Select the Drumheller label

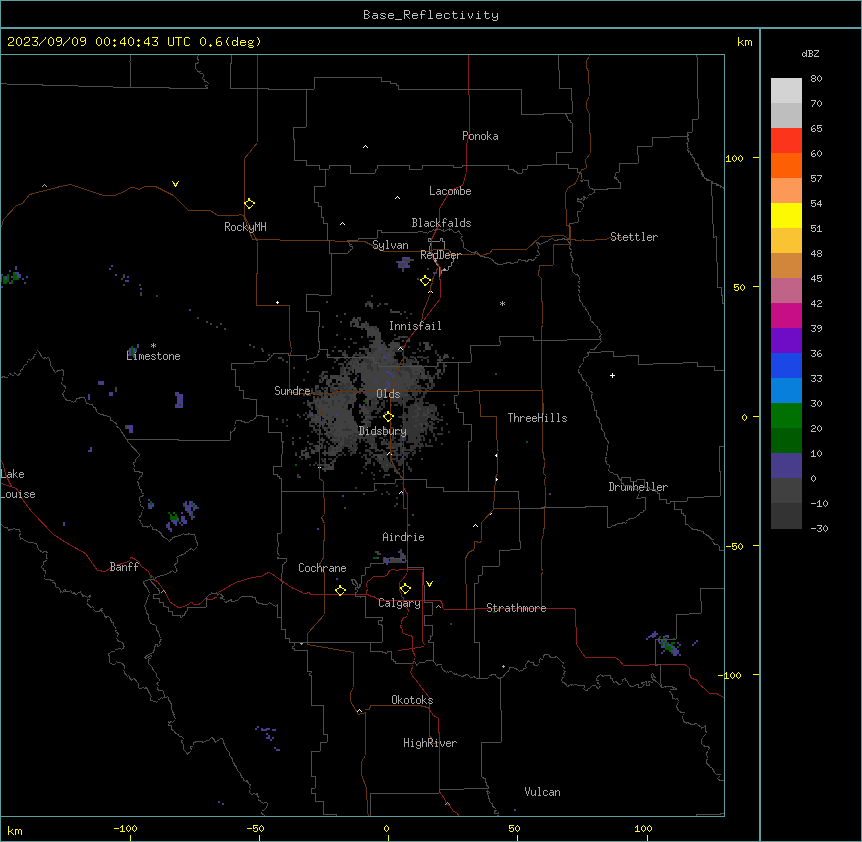tap(638, 487)
